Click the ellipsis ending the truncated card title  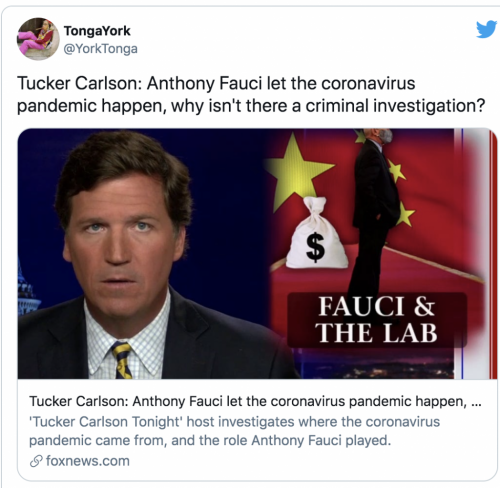[x=476, y=404]
